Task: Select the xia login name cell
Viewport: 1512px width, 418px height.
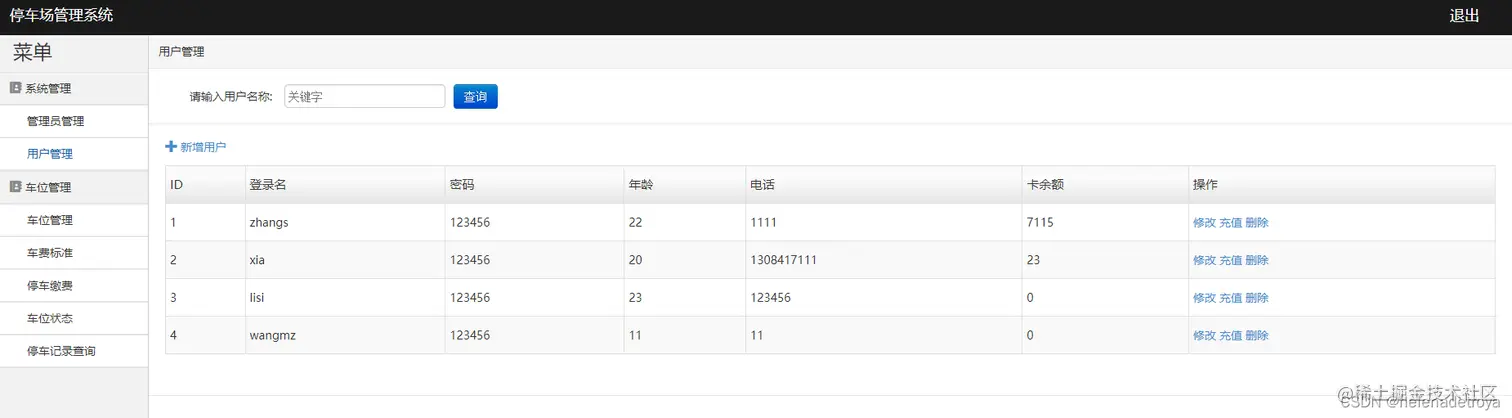Action: point(344,260)
